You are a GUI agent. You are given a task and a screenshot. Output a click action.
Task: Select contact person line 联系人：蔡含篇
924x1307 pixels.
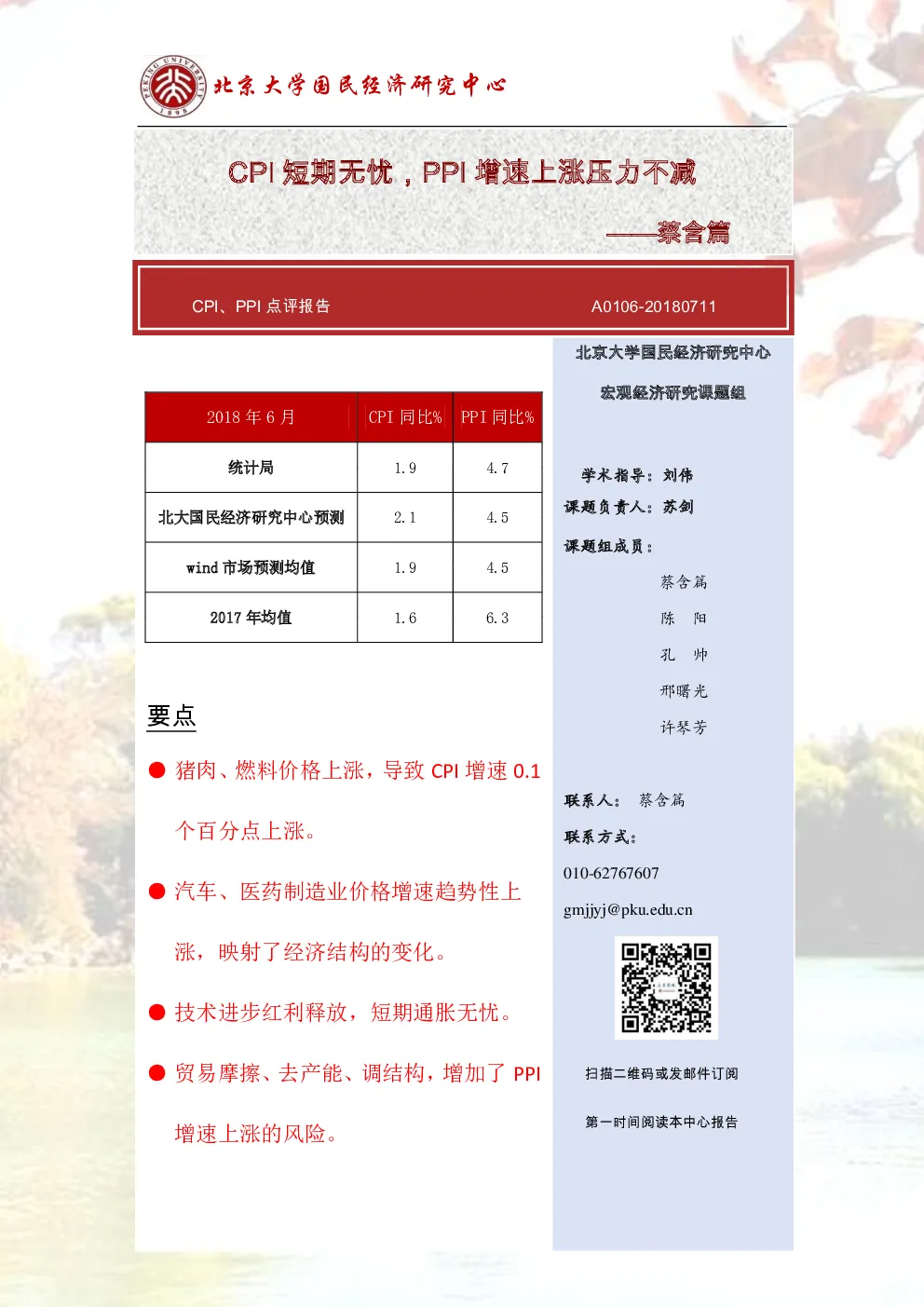click(625, 800)
